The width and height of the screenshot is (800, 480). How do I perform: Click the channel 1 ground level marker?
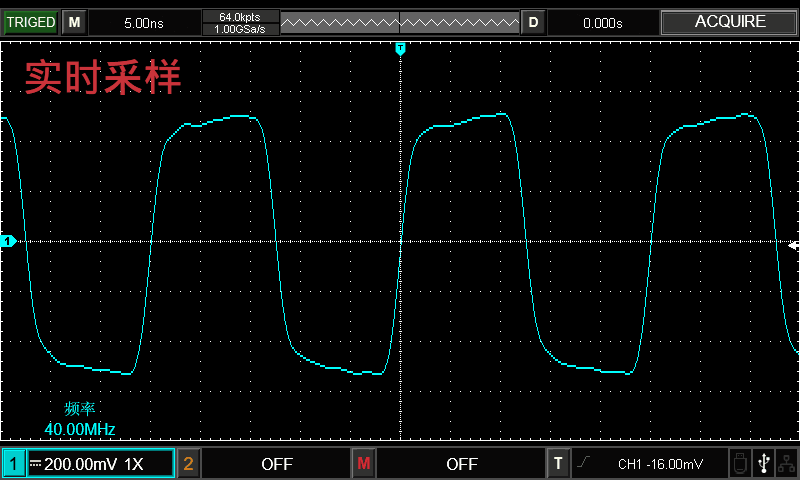click(x=7, y=241)
